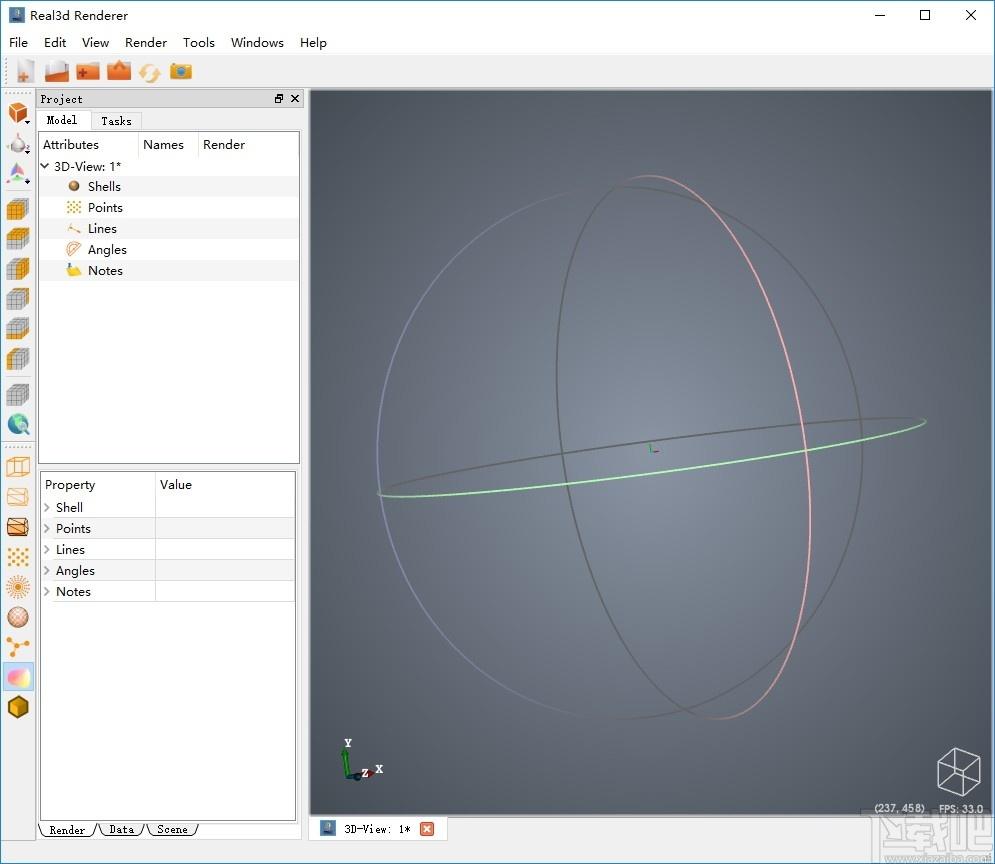This screenshot has height=864, width=995.
Task: Float the Project panel with the undock button
Action: click(279, 98)
